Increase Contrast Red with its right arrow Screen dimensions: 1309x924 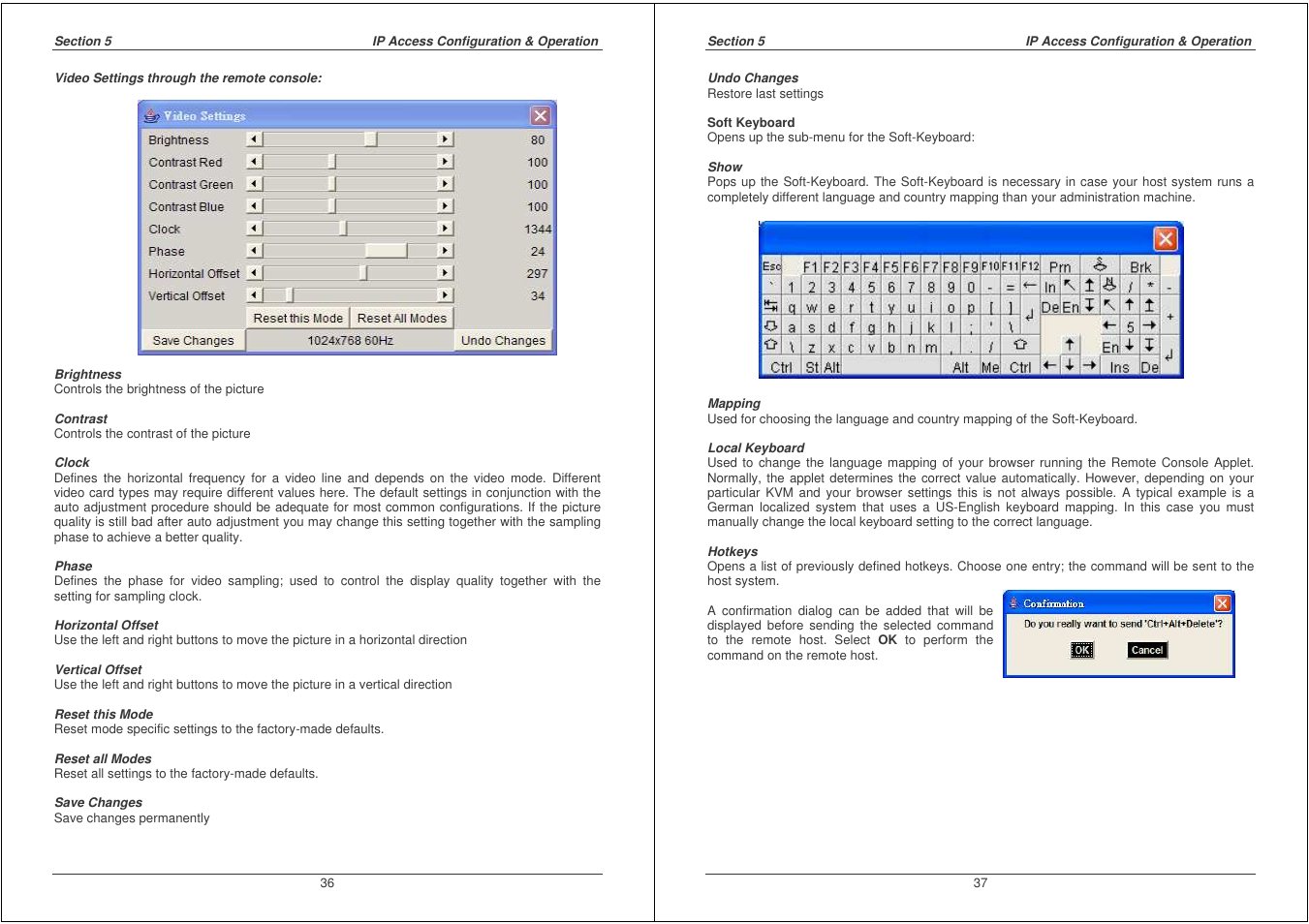coord(445,162)
